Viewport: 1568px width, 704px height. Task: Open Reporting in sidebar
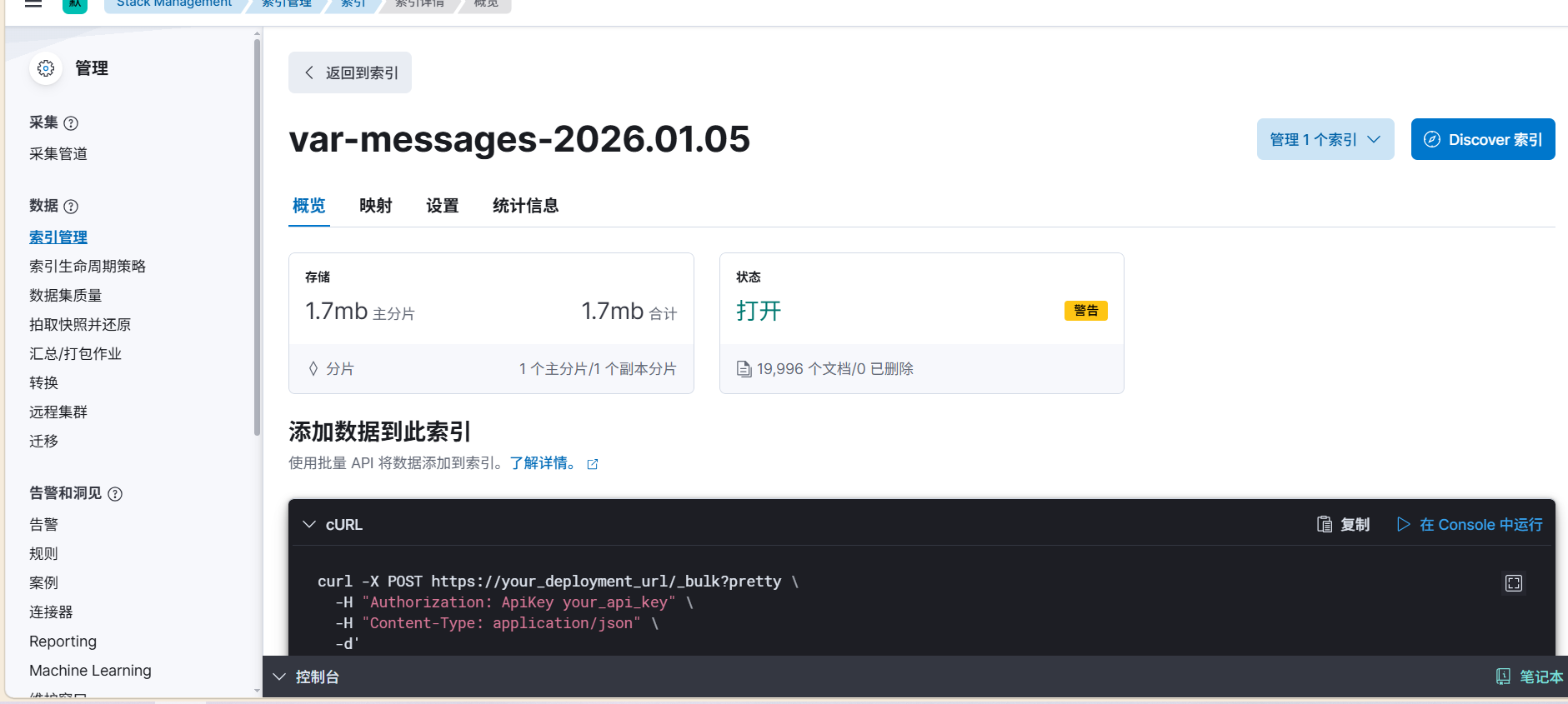click(63, 642)
